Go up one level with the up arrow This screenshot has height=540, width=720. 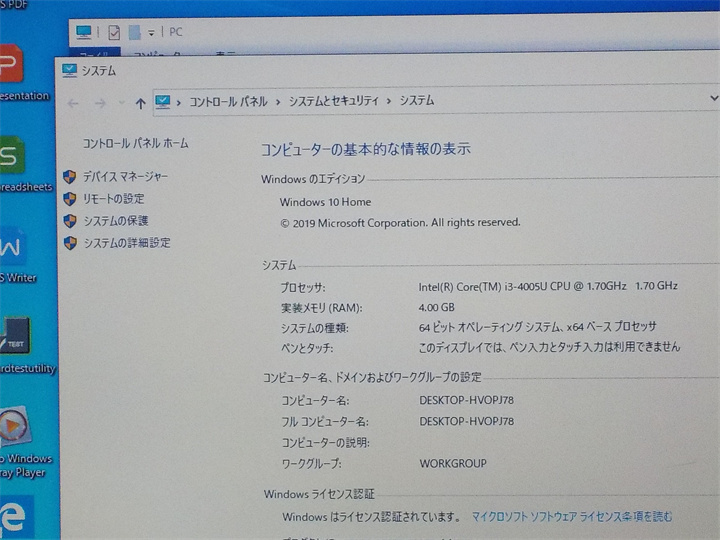coord(141,103)
